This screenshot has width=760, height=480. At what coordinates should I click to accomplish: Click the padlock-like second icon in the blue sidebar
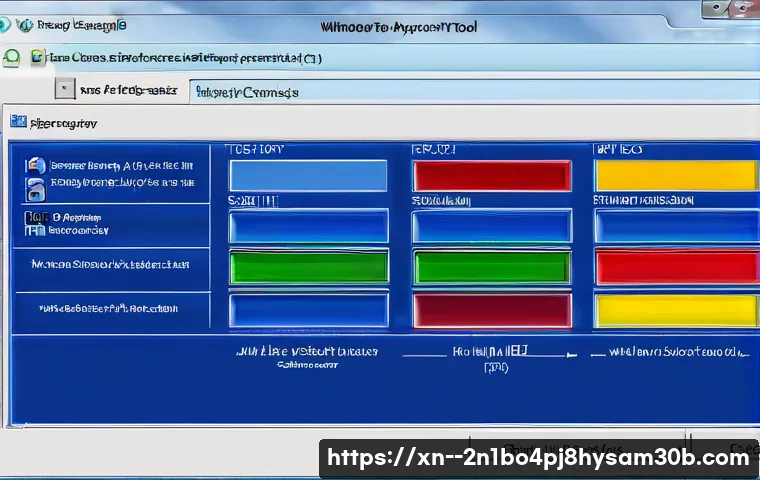coord(35,190)
